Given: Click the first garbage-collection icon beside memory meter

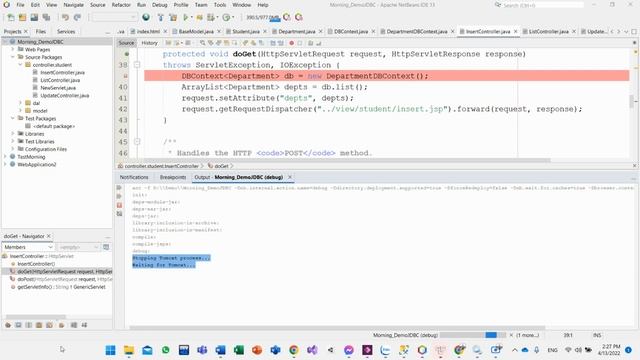Looking at the screenshot, I should (x=287, y=17).
